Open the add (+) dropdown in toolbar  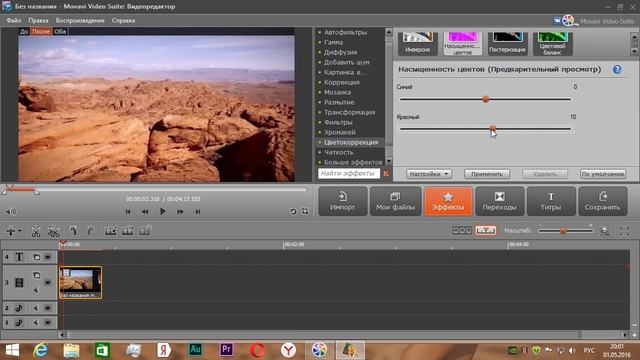coord(13,231)
